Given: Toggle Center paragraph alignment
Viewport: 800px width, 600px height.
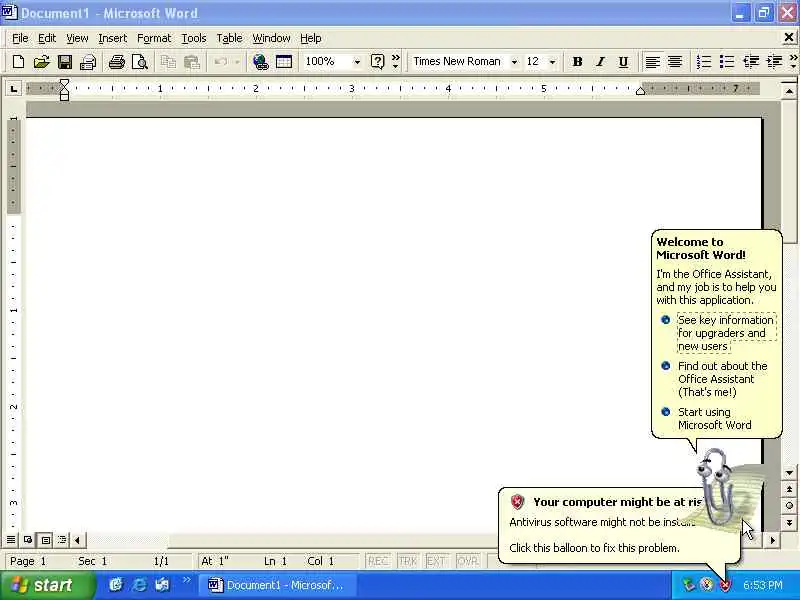Looking at the screenshot, I should 675,62.
